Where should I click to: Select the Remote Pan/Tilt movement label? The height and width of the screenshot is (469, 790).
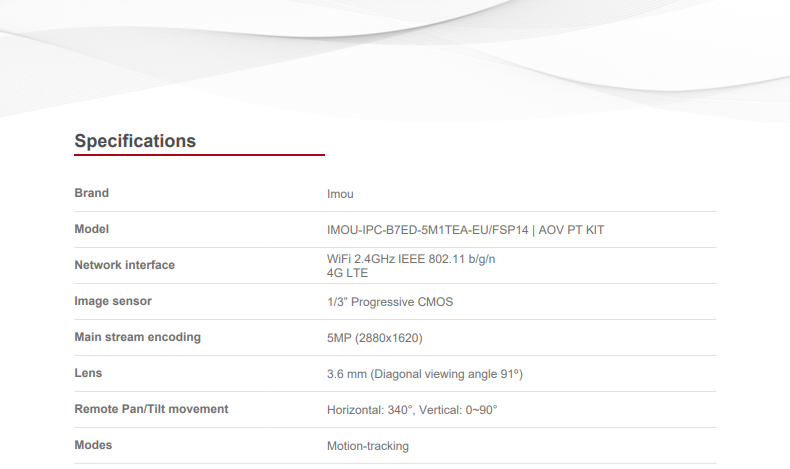tap(151, 409)
